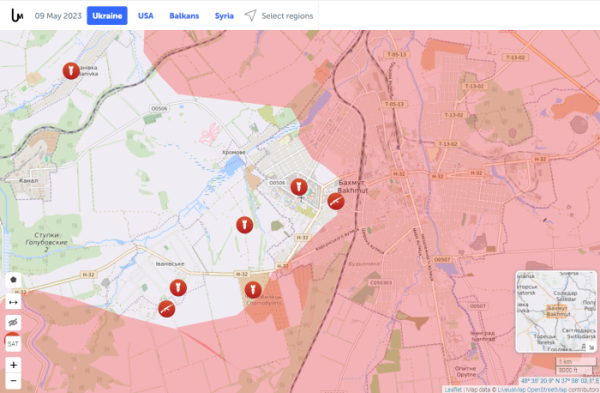Screen dimensions: 600x393
Task: Open the rifle marker south of Ivanivske
Action: [166, 308]
